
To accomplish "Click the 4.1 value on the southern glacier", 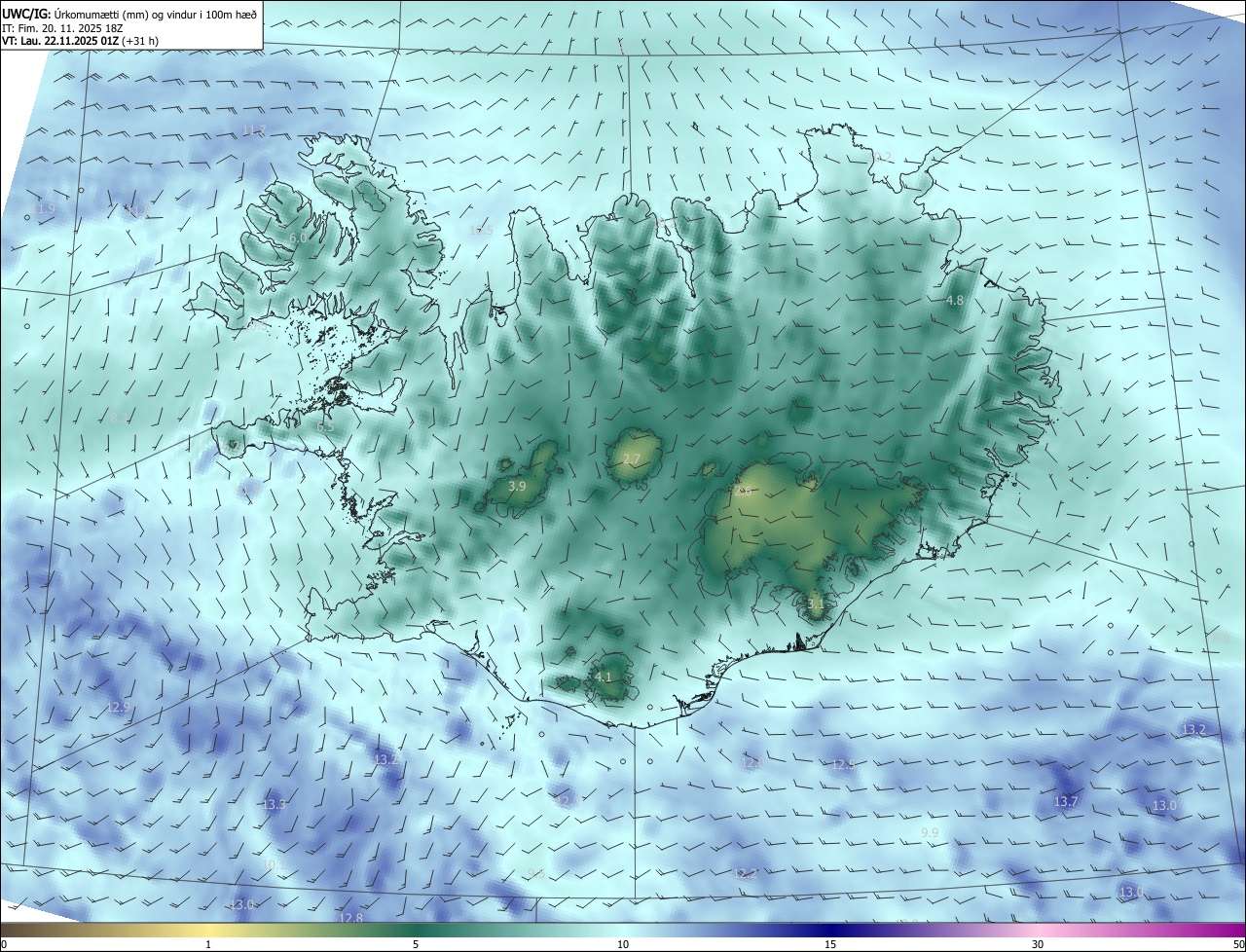I will coord(604,677).
